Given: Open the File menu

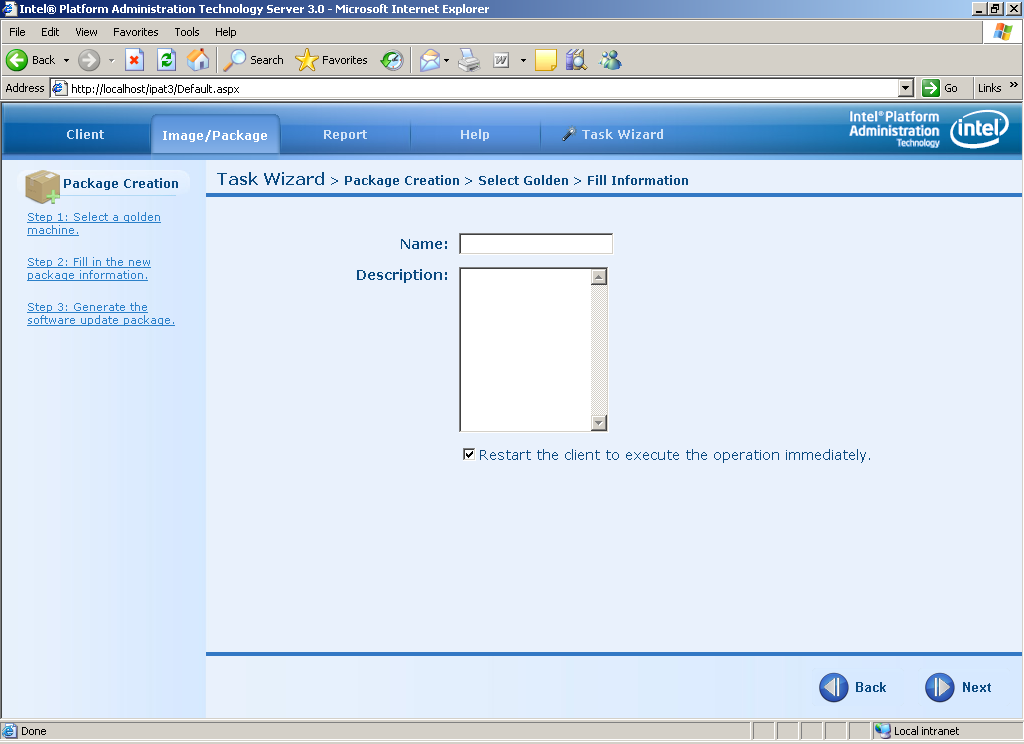Looking at the screenshot, I should click(x=17, y=32).
